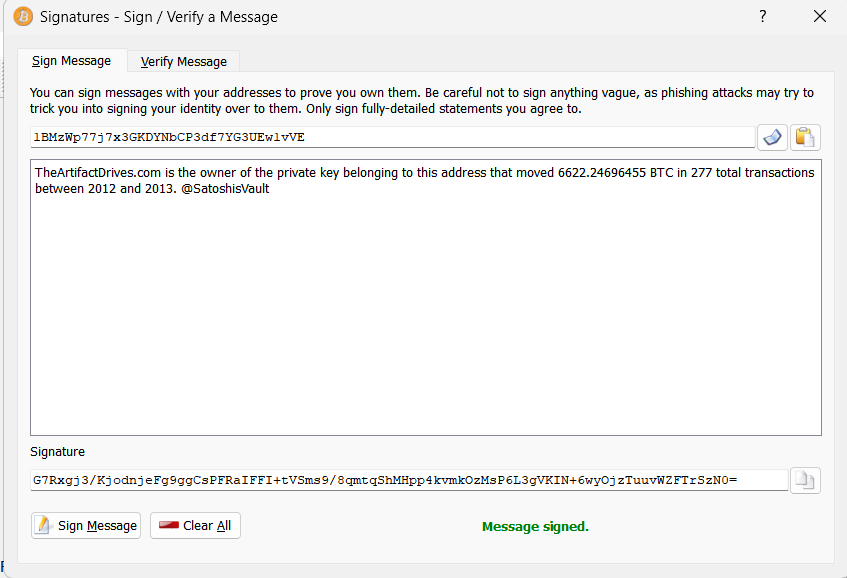847x578 pixels.
Task: Click "@SatoshisVault" in the message text
Action: pyautogui.click(x=226, y=189)
